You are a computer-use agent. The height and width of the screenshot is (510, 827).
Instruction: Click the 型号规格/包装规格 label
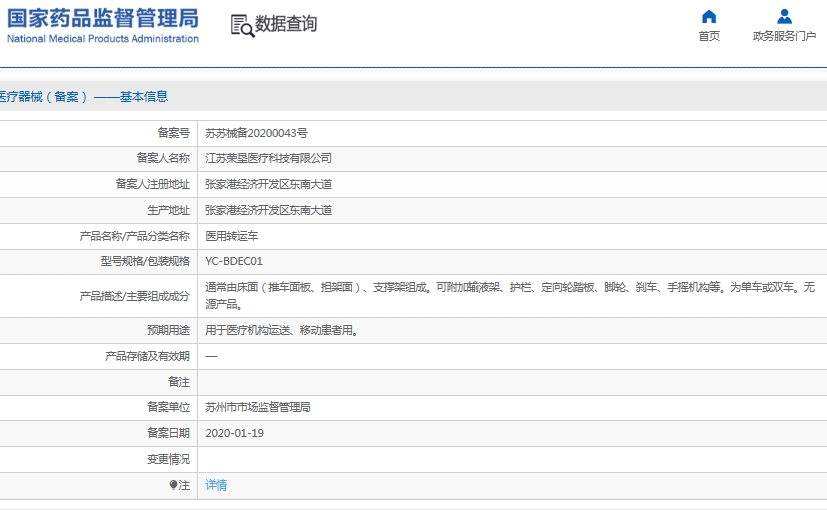click(145, 261)
